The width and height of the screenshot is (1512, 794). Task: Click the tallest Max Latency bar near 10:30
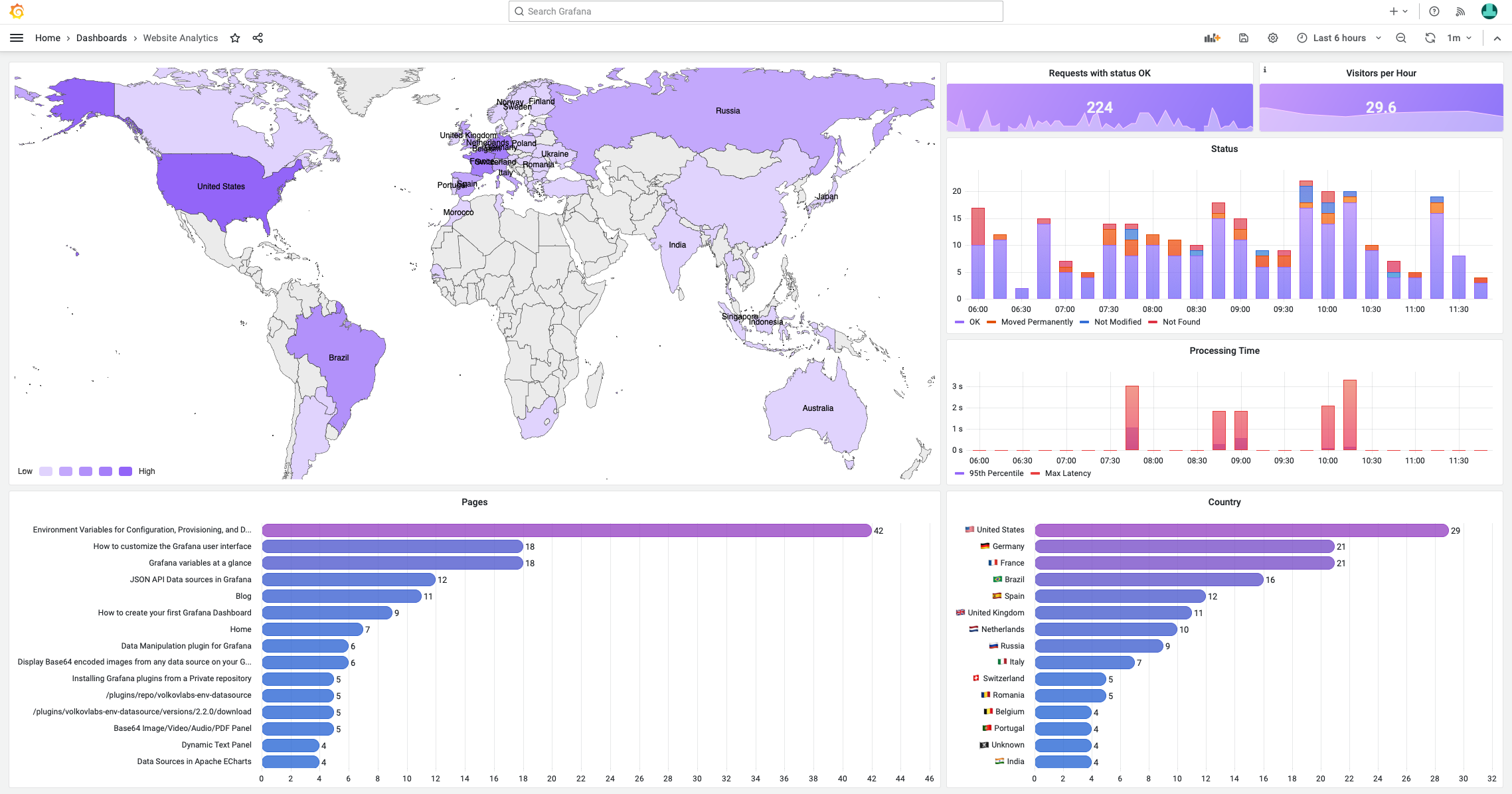pyautogui.click(x=1350, y=415)
